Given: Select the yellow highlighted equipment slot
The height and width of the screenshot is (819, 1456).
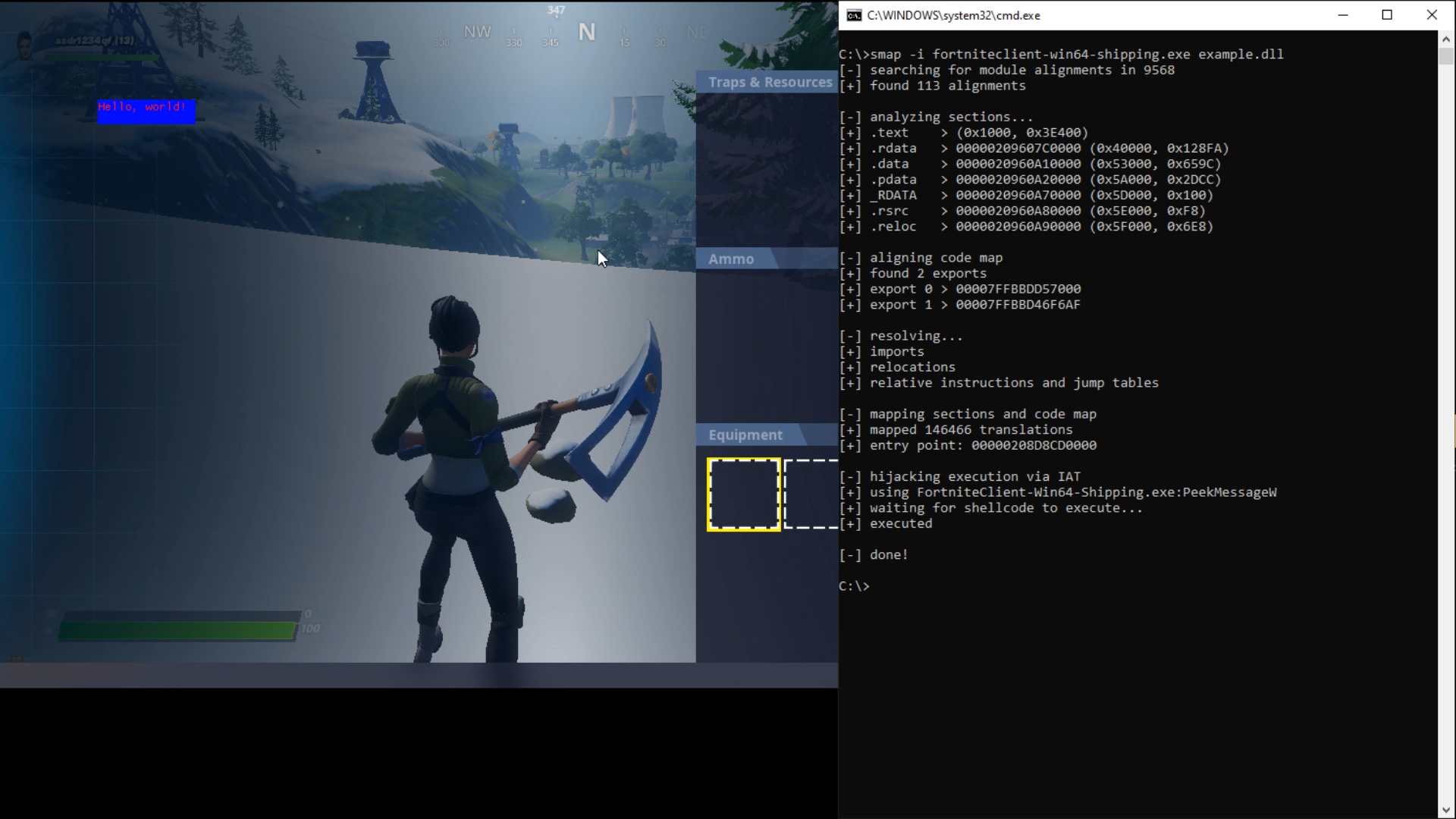Looking at the screenshot, I should 743,494.
